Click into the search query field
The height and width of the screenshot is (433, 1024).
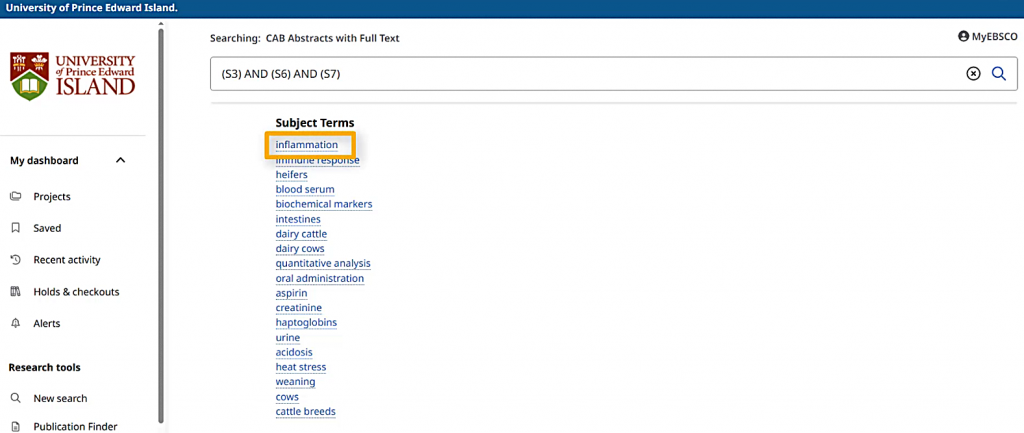point(580,74)
